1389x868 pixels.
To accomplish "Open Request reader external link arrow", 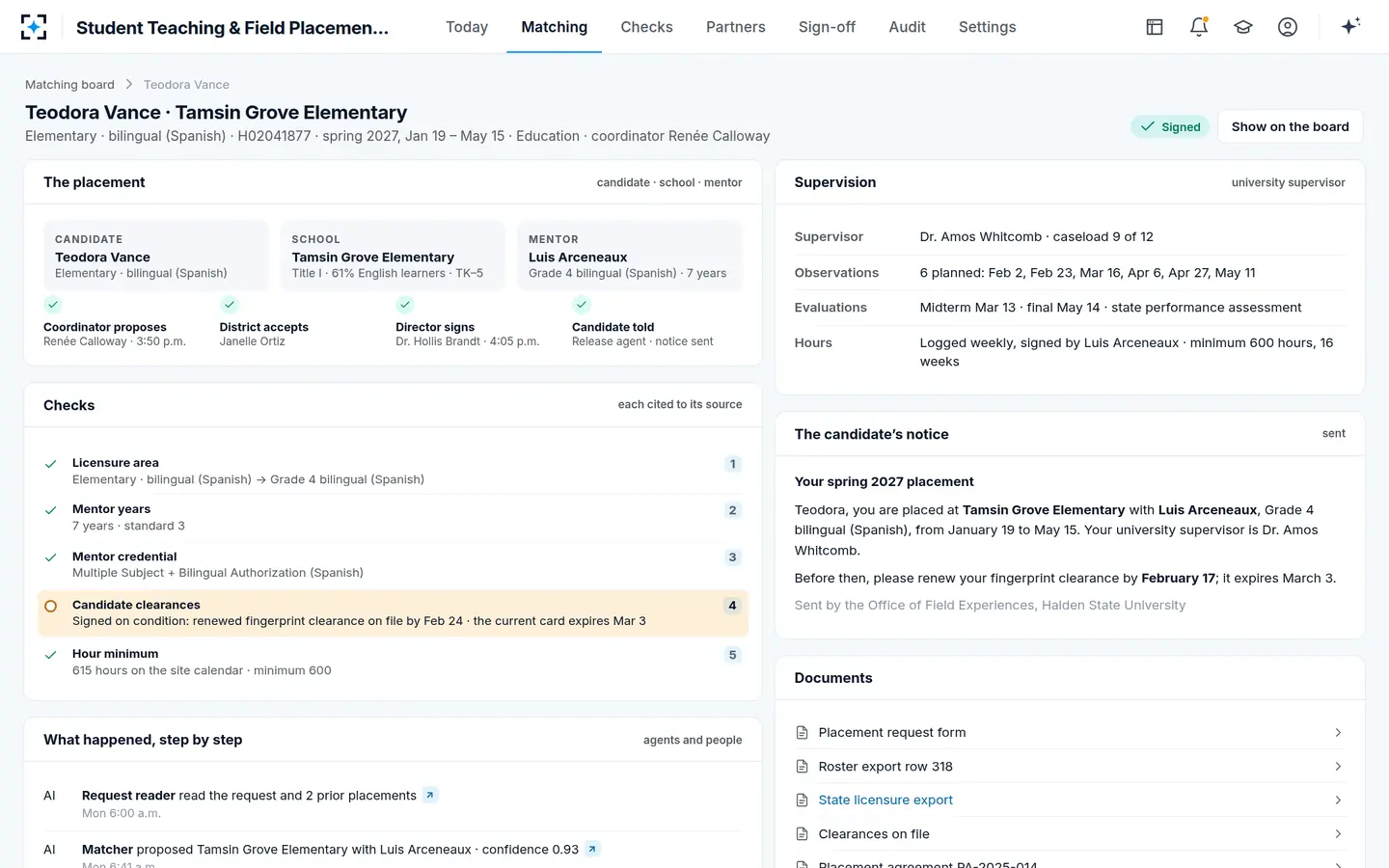I will [x=430, y=795].
